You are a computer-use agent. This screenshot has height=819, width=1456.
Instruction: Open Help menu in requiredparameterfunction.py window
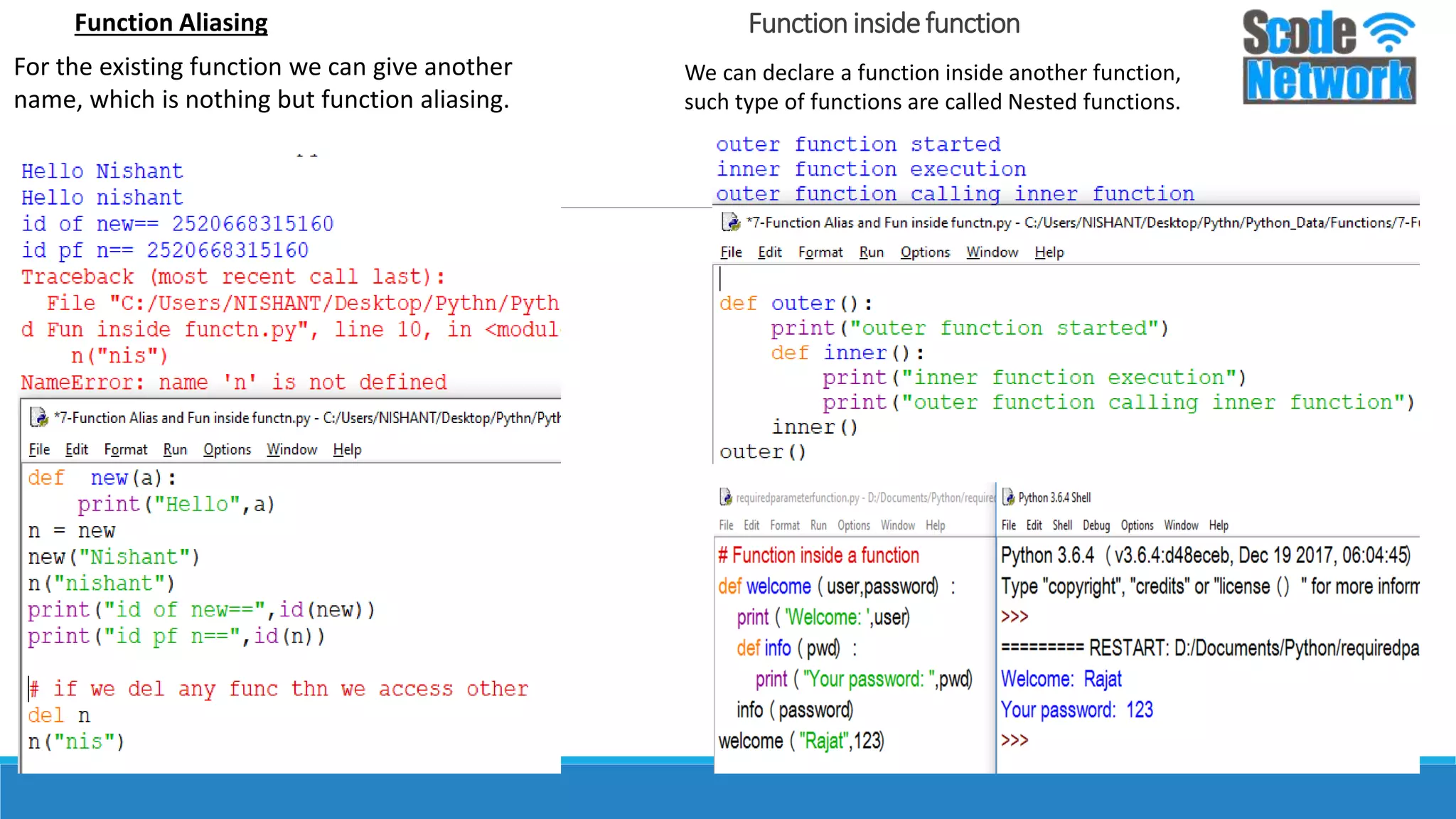935,525
